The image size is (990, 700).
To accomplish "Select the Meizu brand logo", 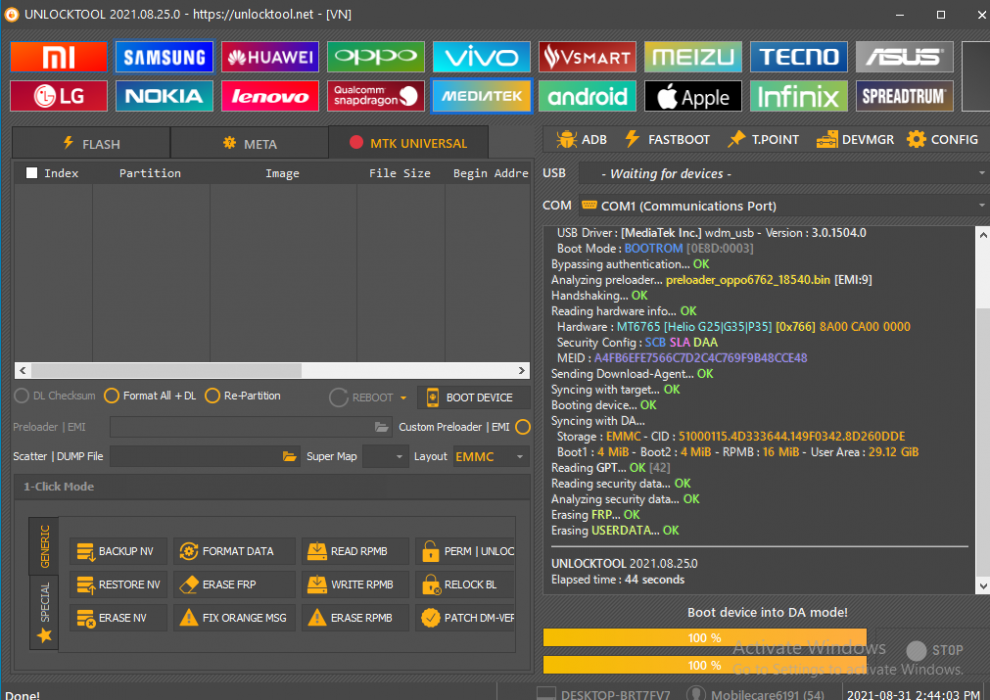I will (x=693, y=57).
